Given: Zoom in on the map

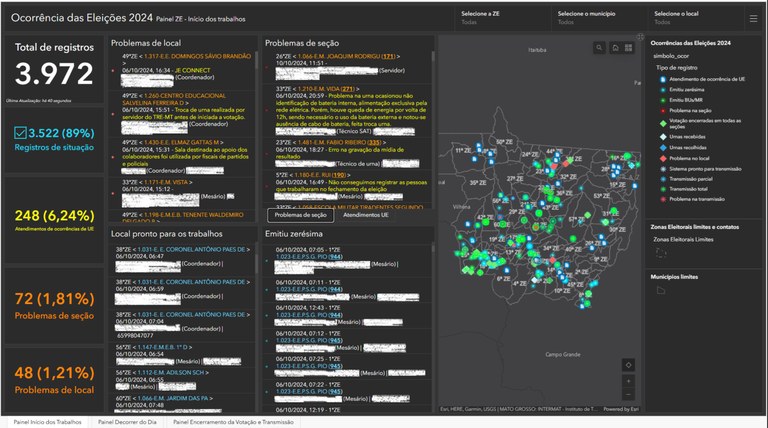Looking at the screenshot, I should tap(627, 381).
